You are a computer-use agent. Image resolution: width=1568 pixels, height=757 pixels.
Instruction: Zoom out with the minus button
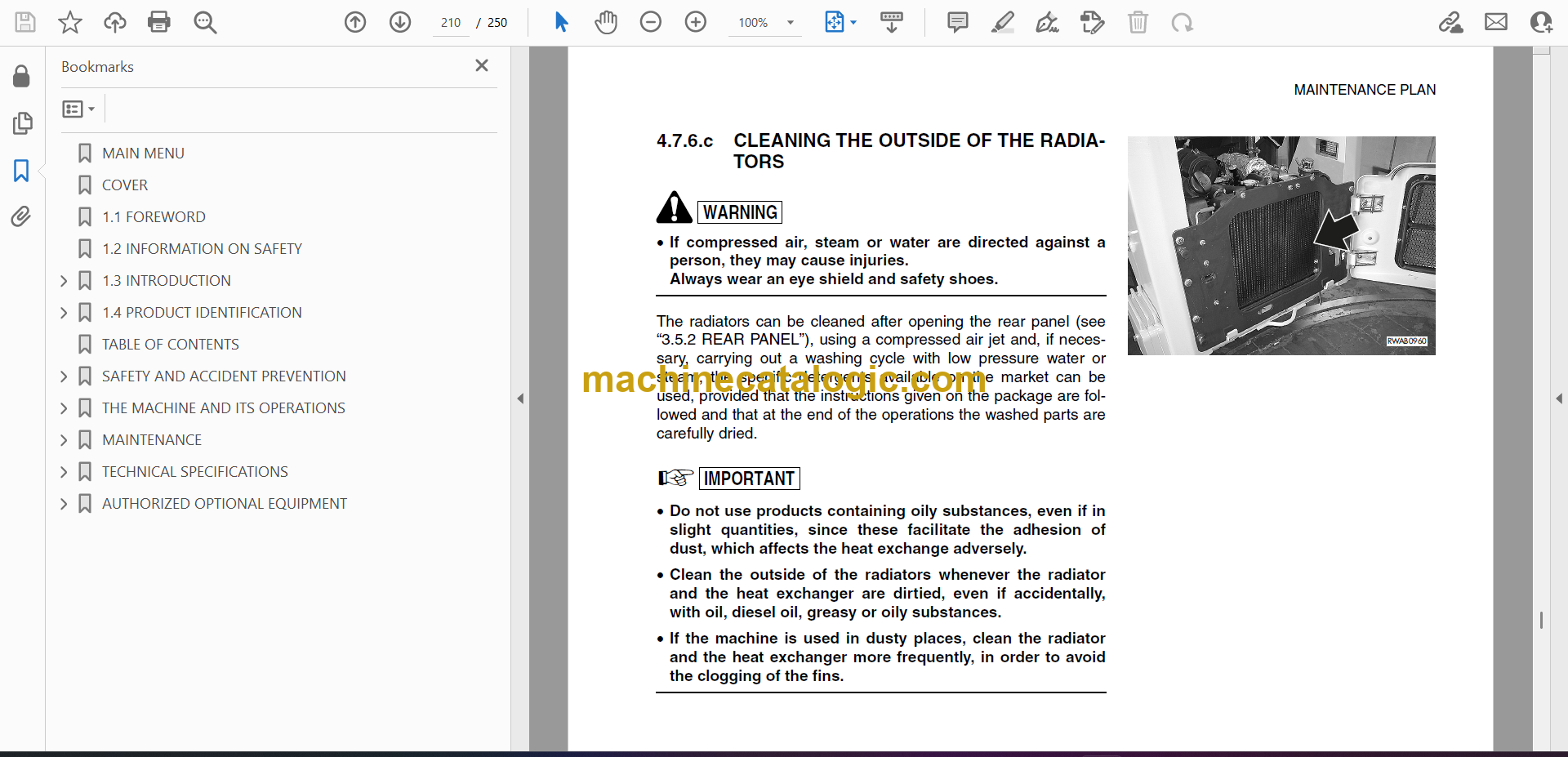(651, 22)
